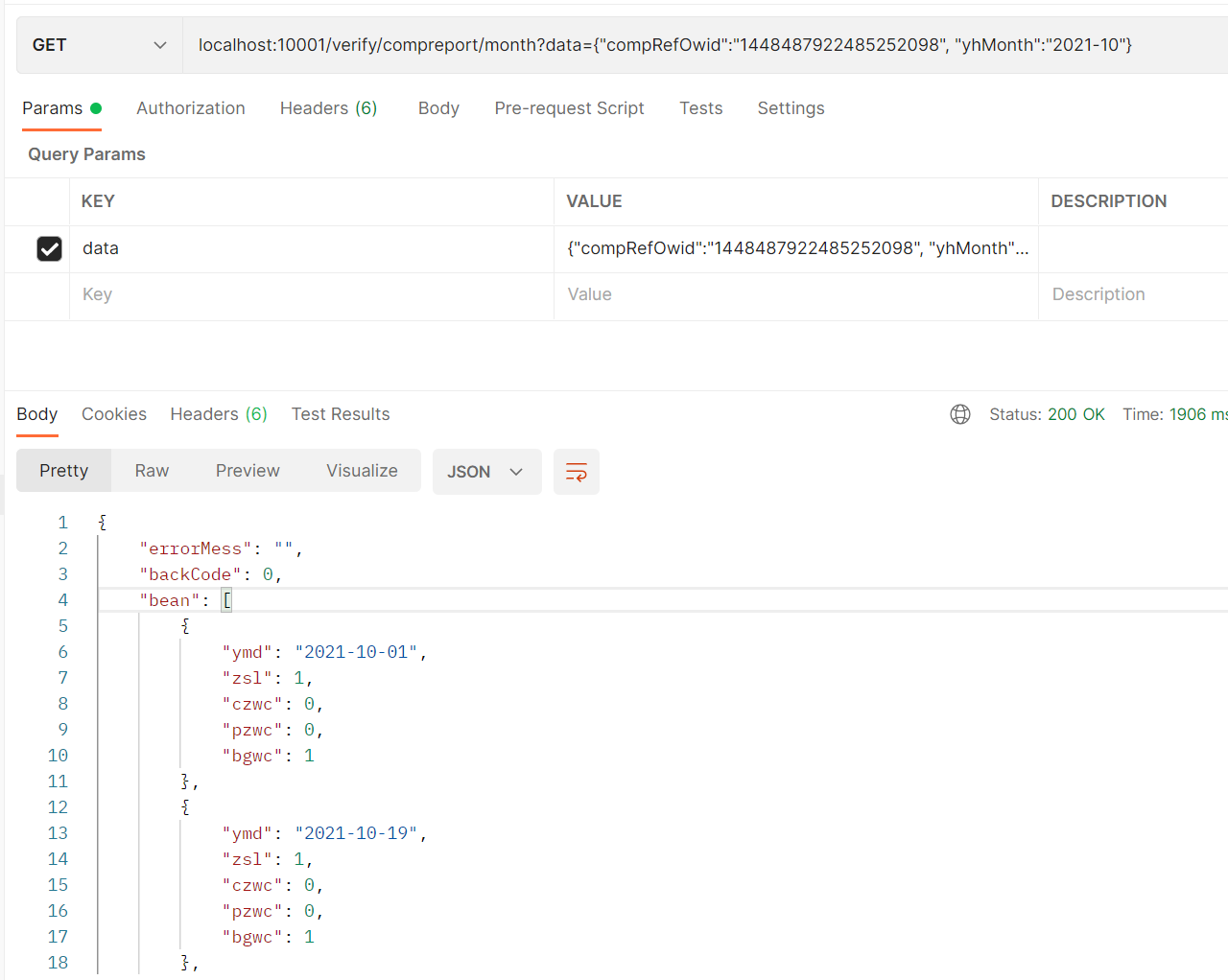Click the request URL field

(x=705, y=45)
